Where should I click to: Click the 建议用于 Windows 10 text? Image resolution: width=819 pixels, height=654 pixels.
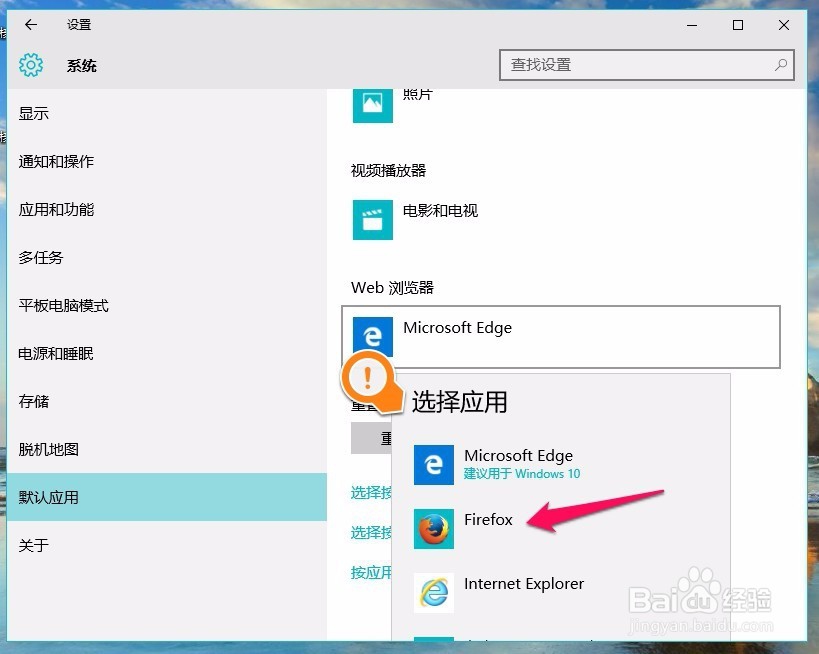pos(522,474)
